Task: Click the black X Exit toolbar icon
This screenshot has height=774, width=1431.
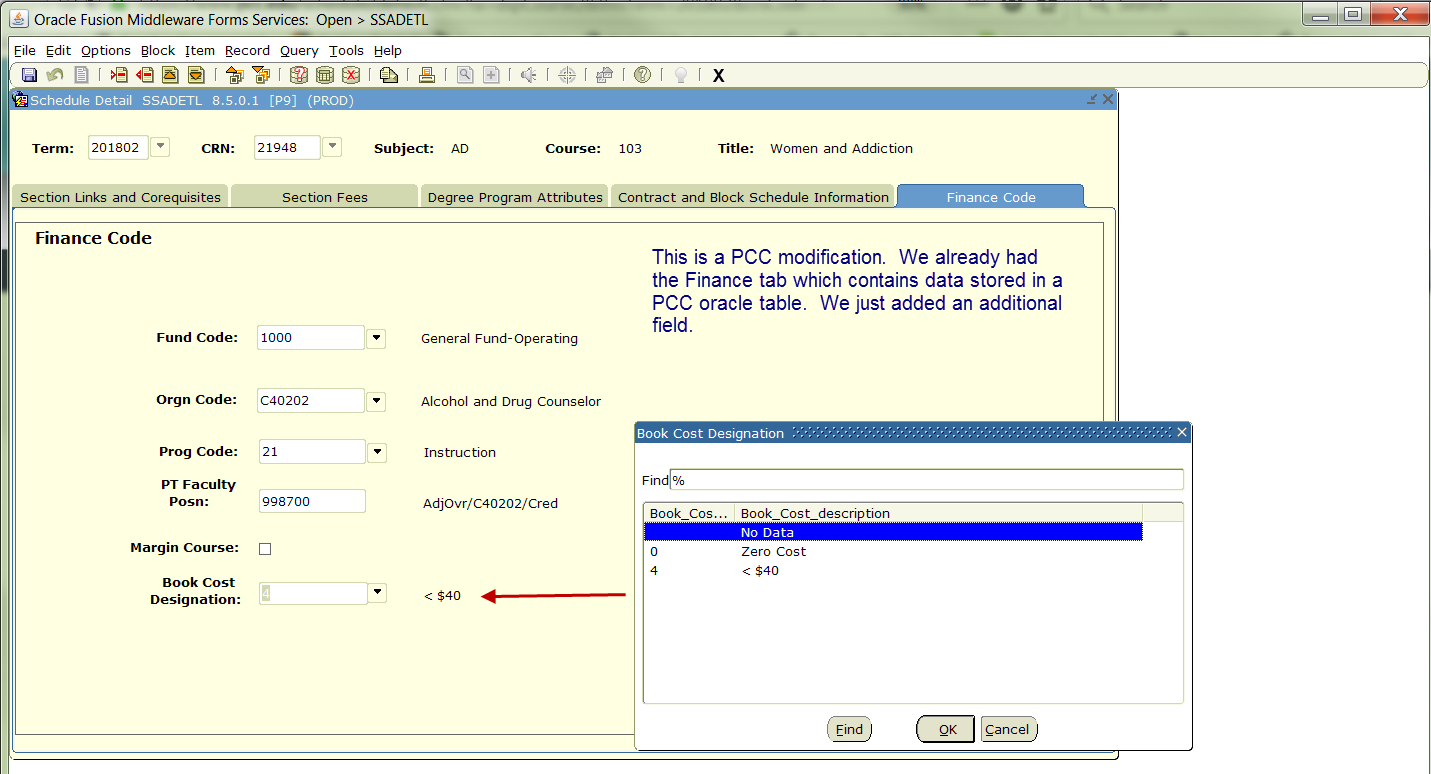Action: pyautogui.click(x=718, y=76)
